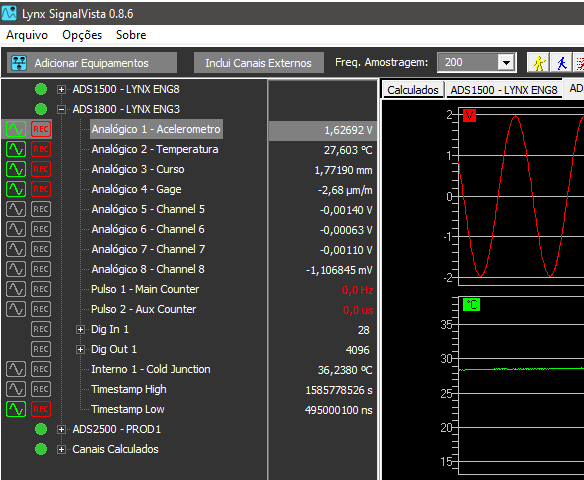Toggle REC for Analógico 3 - Curso
Image resolution: width=584 pixels, height=480 pixels.
point(41,169)
